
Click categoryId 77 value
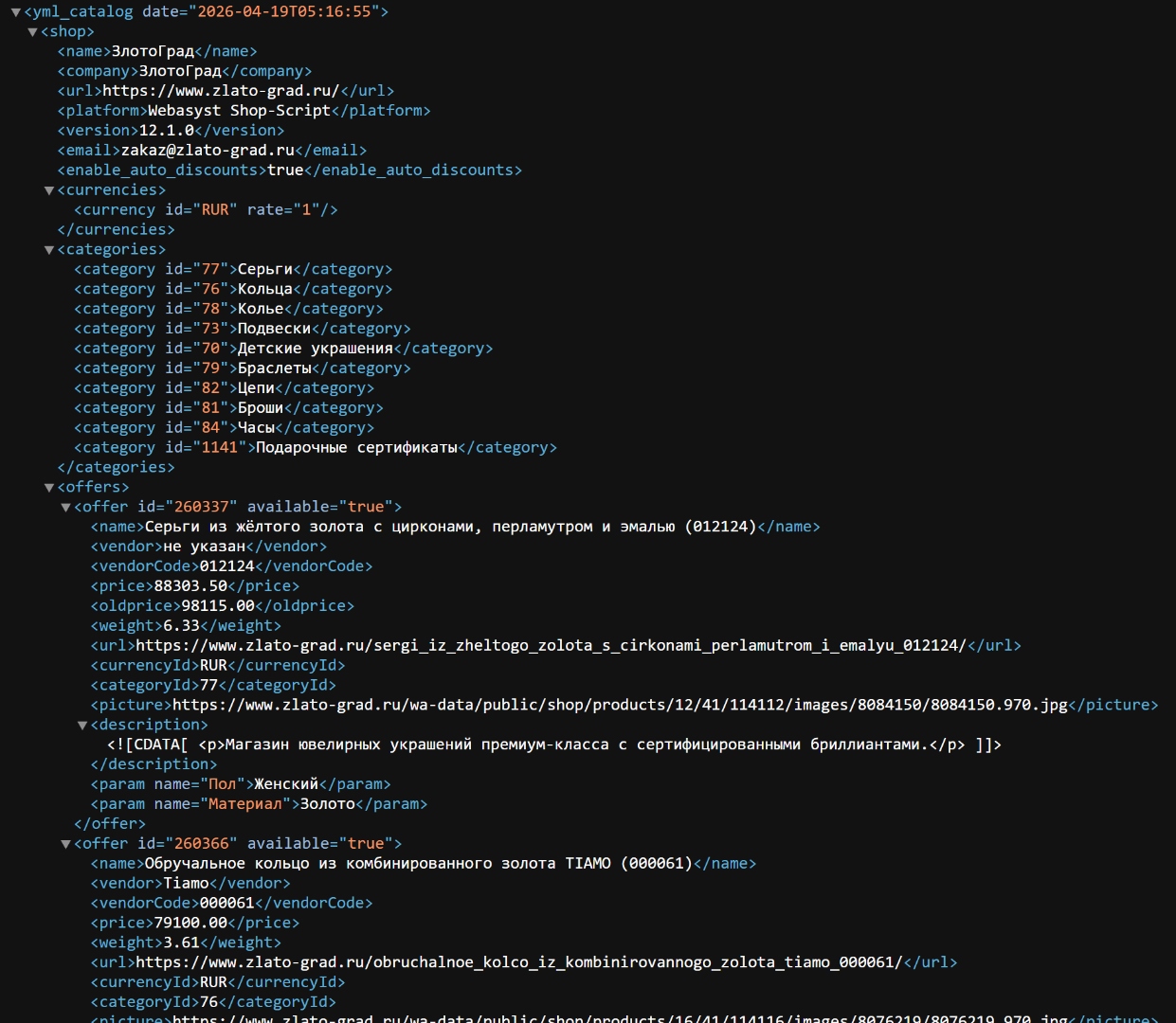[x=208, y=687]
